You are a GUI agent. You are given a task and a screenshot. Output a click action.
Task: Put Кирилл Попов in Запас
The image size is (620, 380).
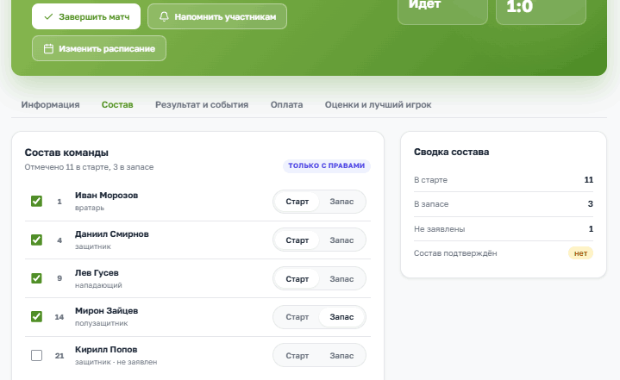[x=342, y=356]
